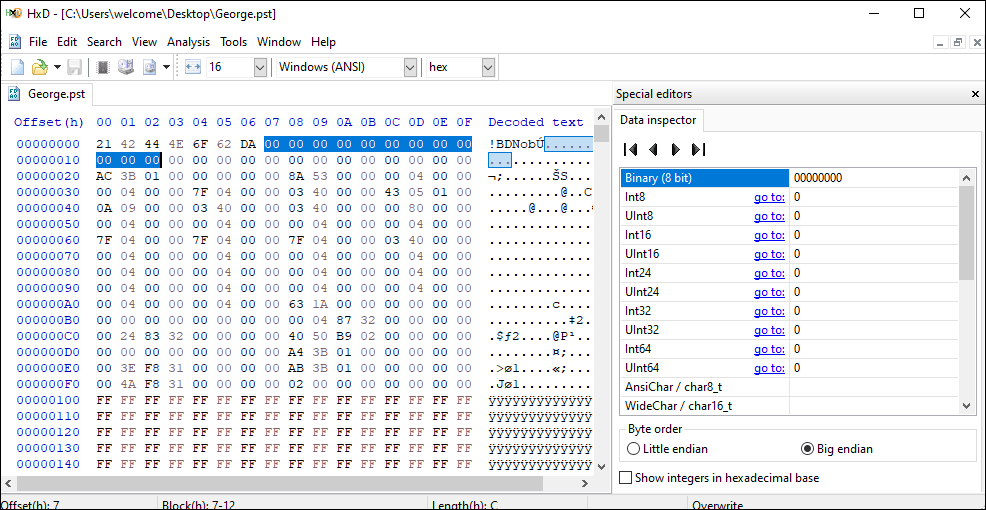Restore the inner document window
Viewport: 986px width, 510px height.
959,43
